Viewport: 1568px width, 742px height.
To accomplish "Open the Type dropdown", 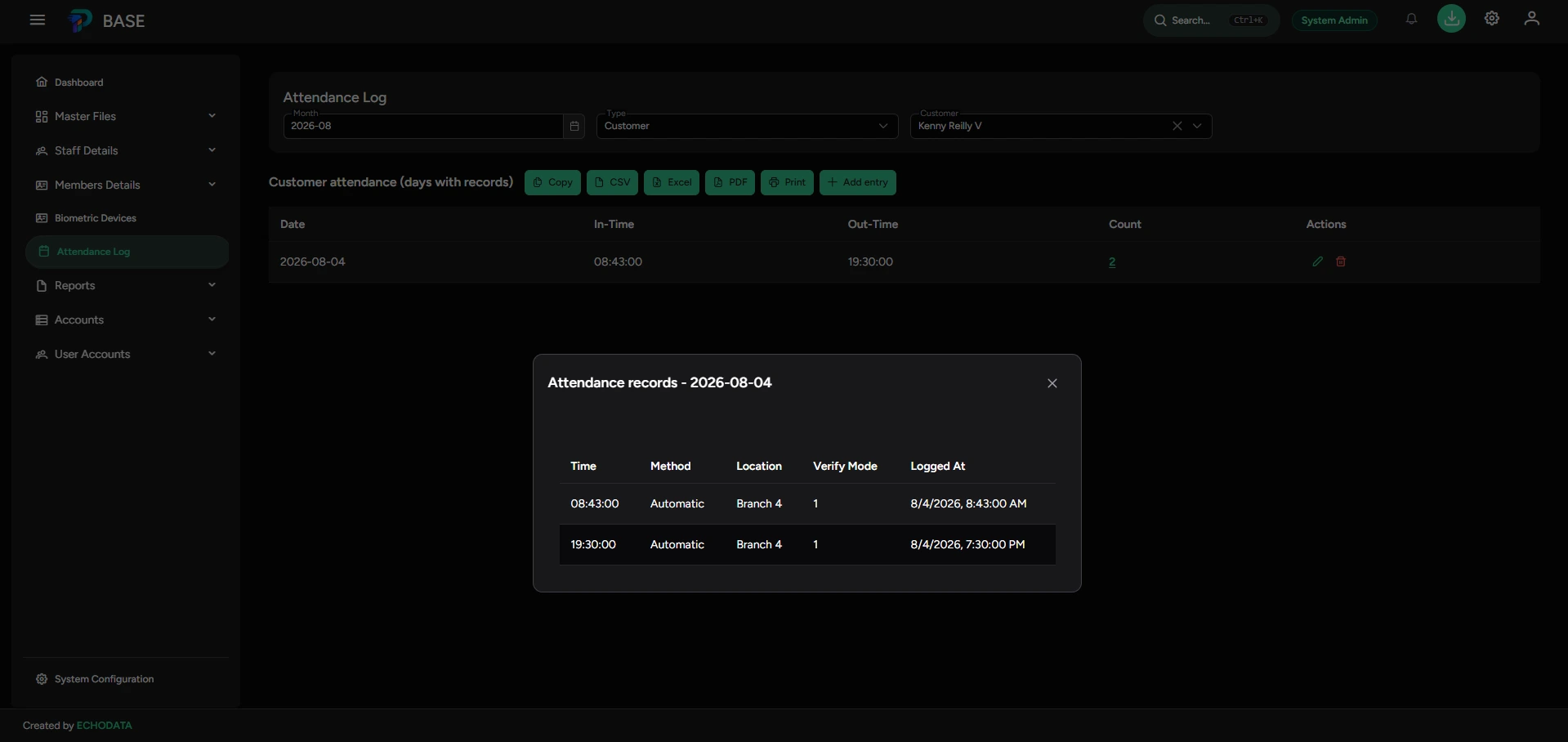I will 747,126.
